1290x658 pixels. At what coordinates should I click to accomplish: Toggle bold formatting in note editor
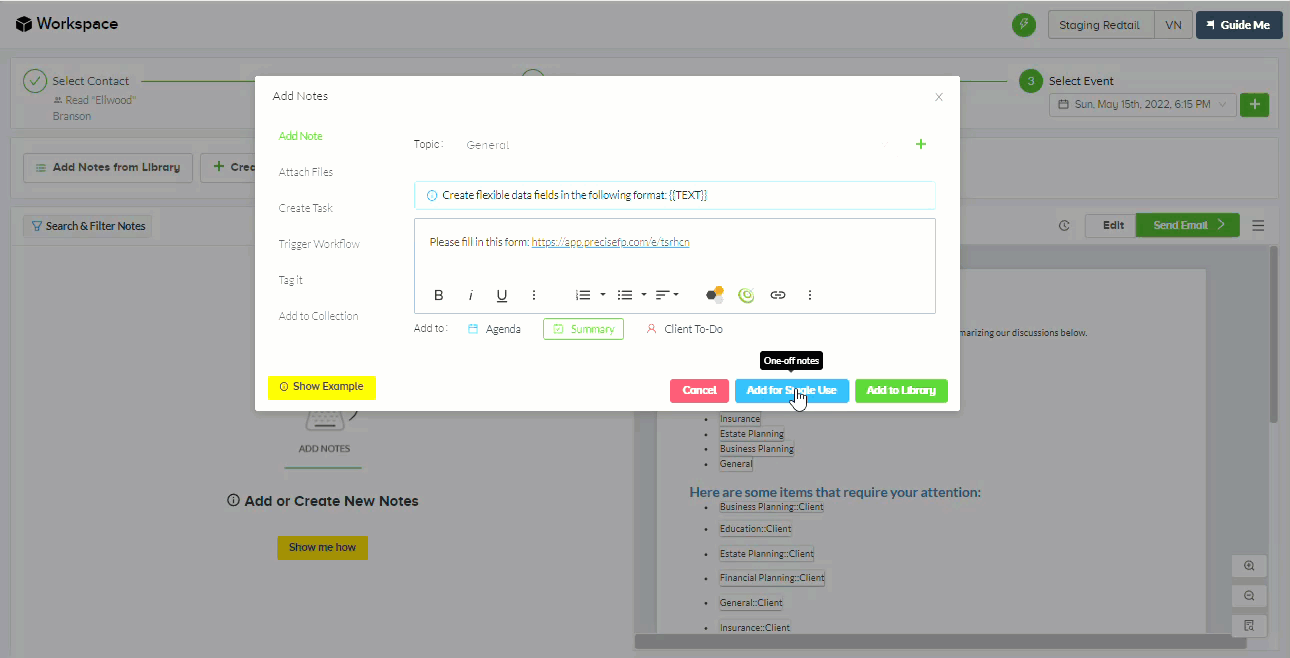tap(438, 295)
